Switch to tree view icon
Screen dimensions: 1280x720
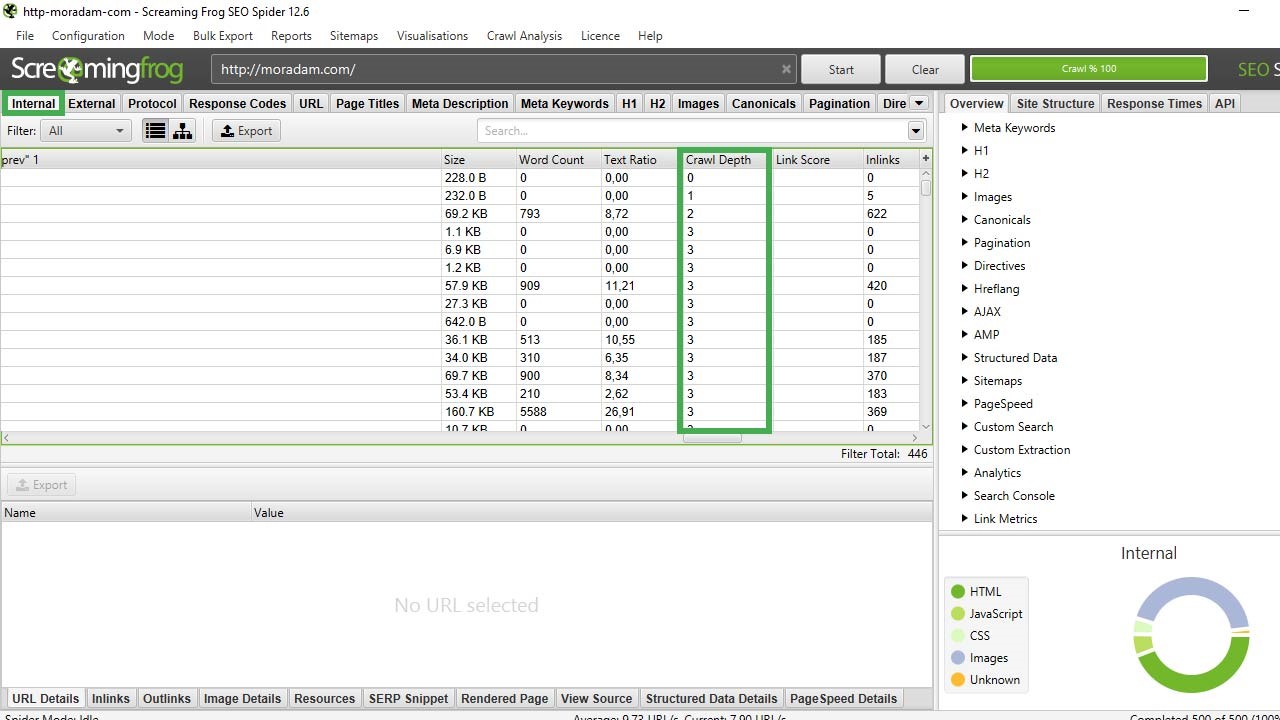[182, 131]
